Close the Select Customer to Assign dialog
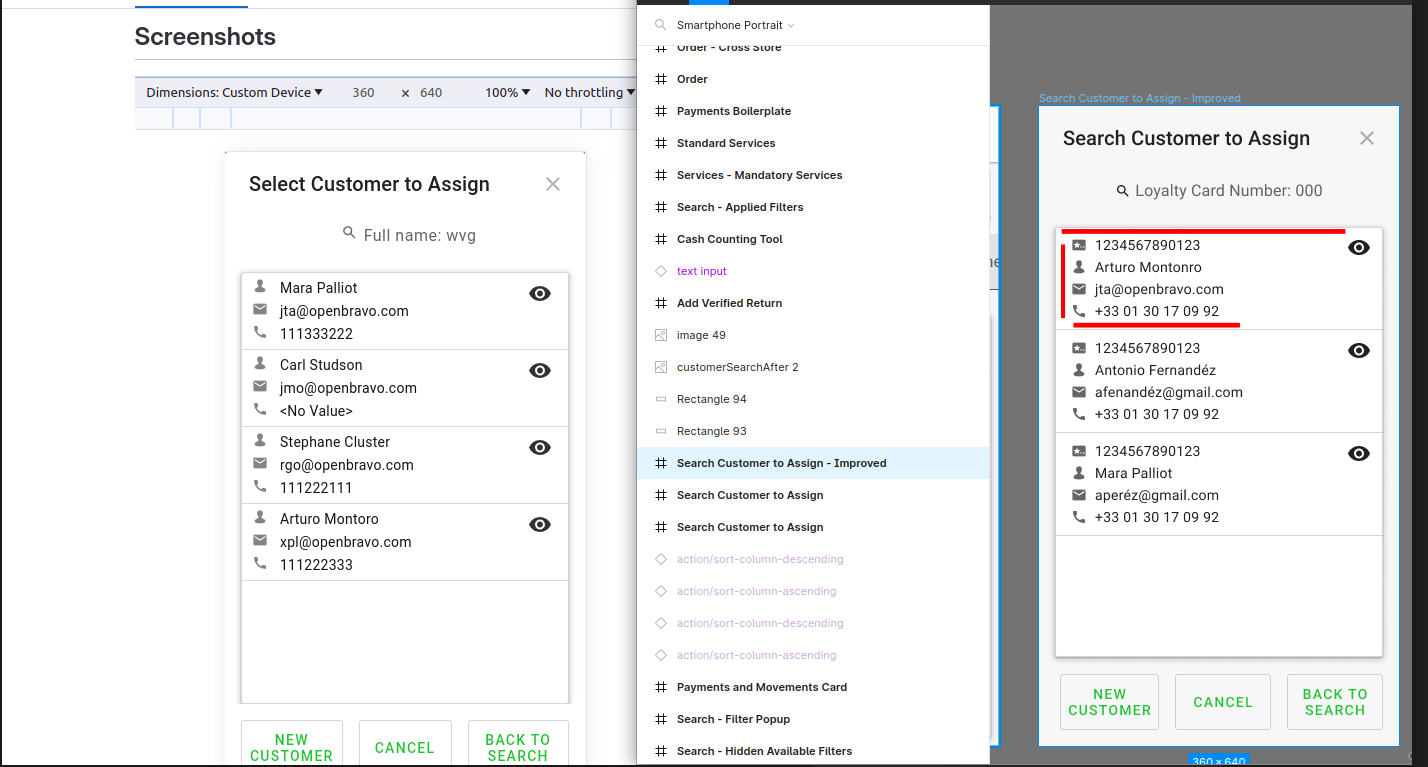 coord(553,184)
